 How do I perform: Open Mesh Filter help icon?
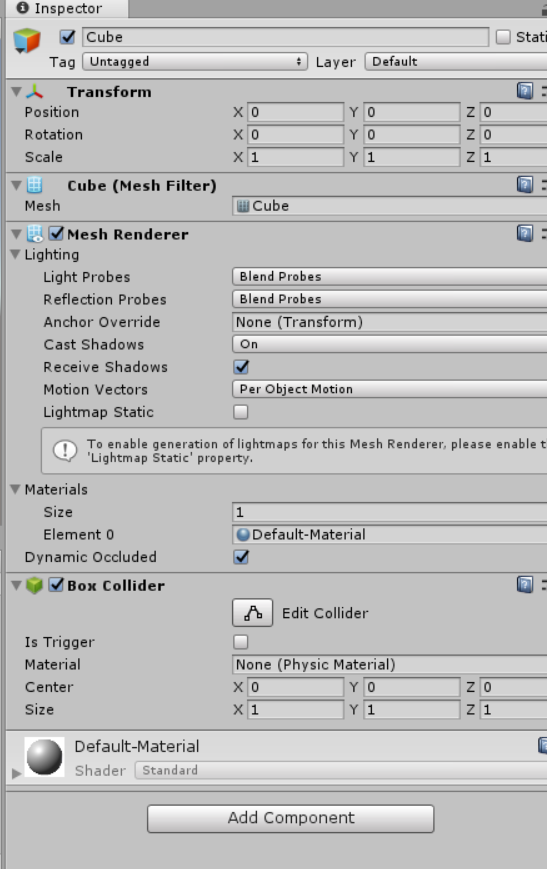click(524, 185)
